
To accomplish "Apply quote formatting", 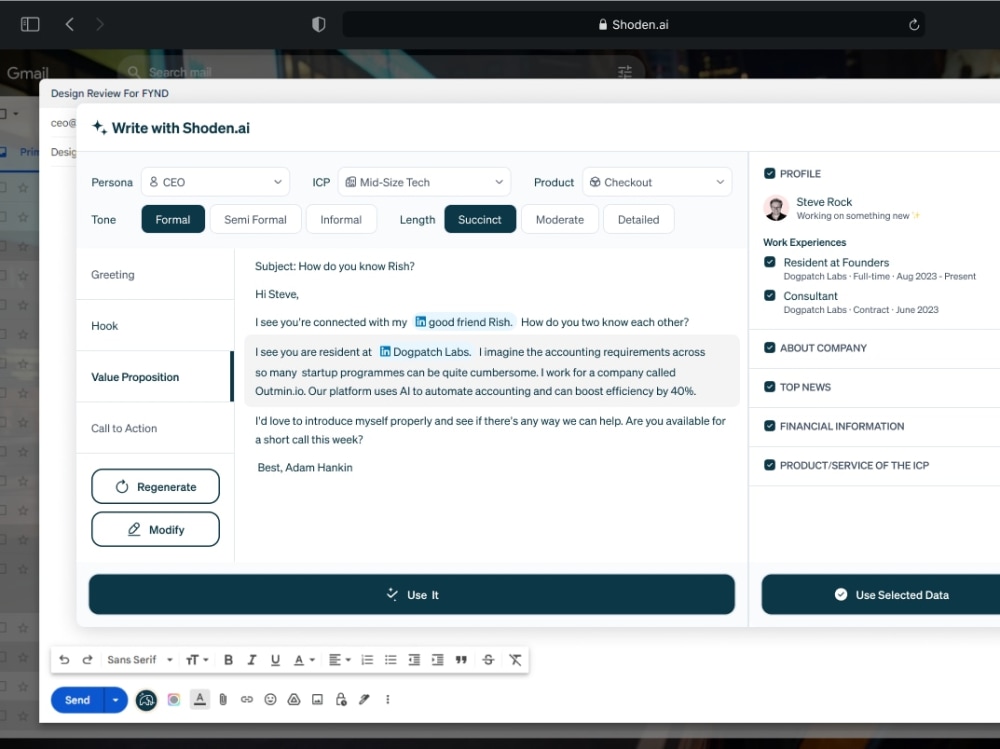I will pos(461,660).
